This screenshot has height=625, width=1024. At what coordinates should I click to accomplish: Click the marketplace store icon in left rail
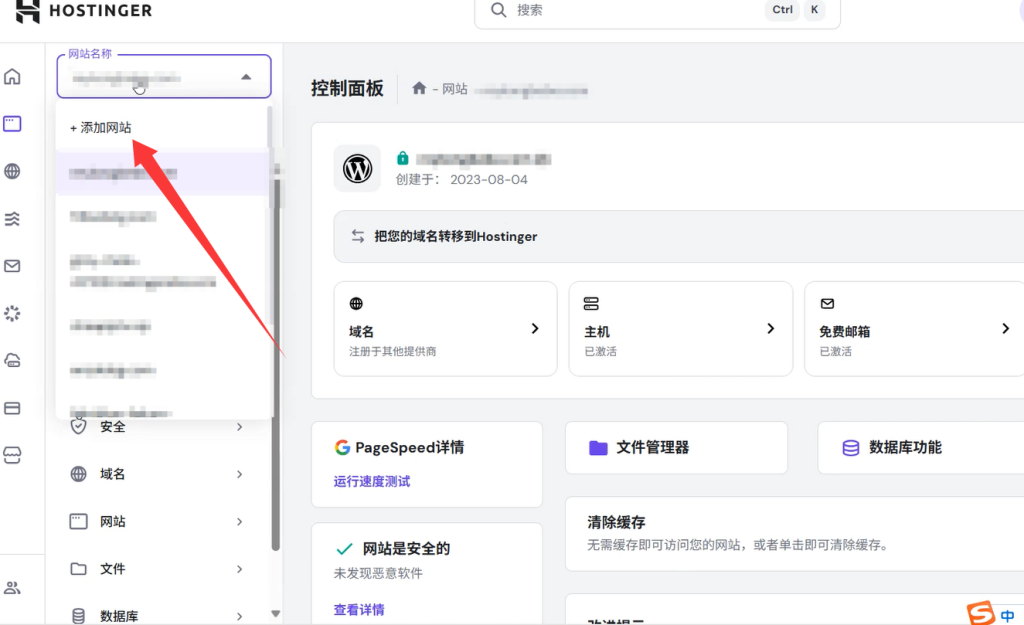[12, 455]
